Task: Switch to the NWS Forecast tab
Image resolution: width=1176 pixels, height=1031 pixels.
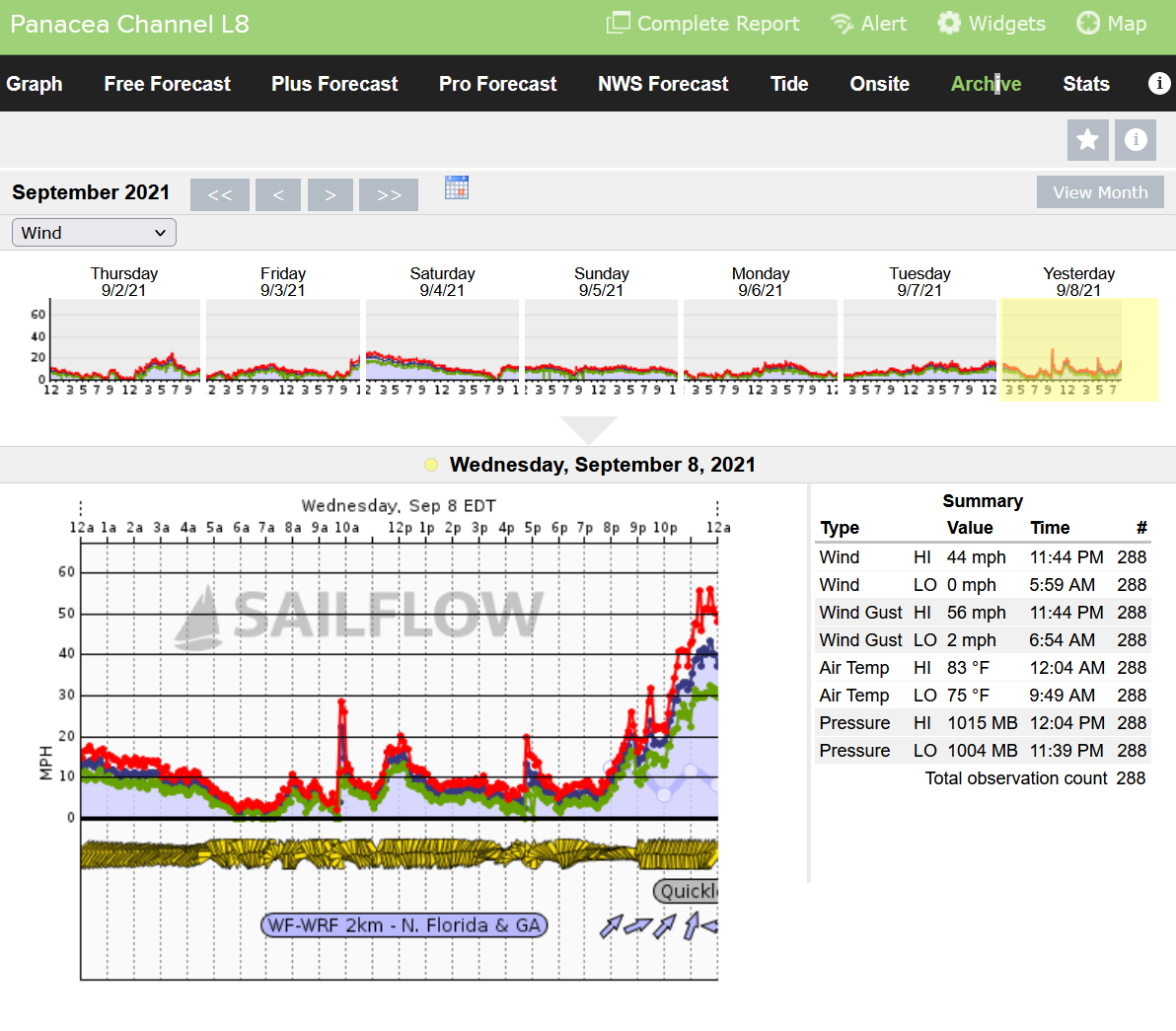Action: click(x=663, y=84)
